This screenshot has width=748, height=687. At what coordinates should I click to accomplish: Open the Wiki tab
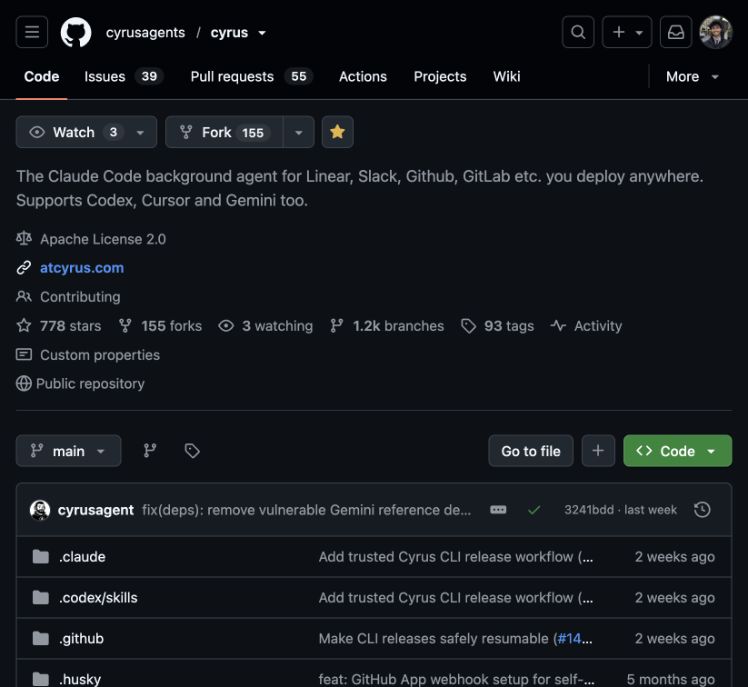coord(507,76)
